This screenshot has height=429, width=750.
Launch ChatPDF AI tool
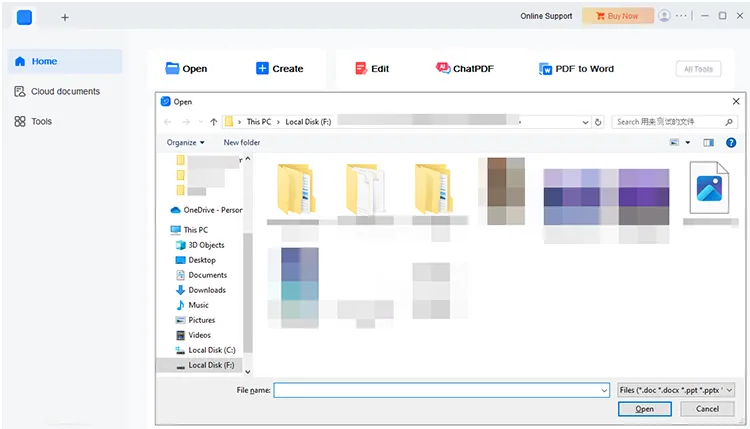[464, 68]
